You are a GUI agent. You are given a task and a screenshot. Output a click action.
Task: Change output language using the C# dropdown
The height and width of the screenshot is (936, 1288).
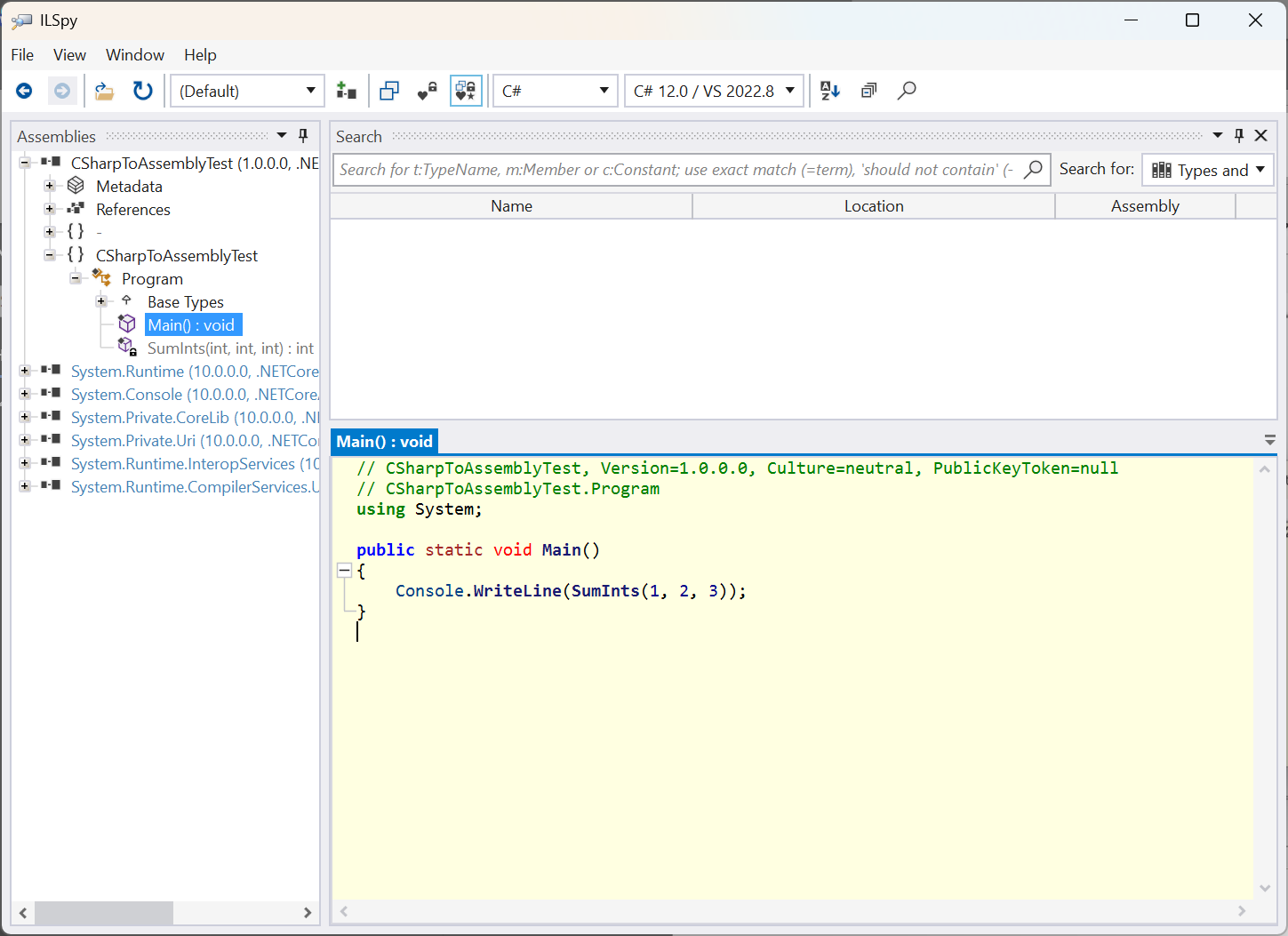[555, 90]
